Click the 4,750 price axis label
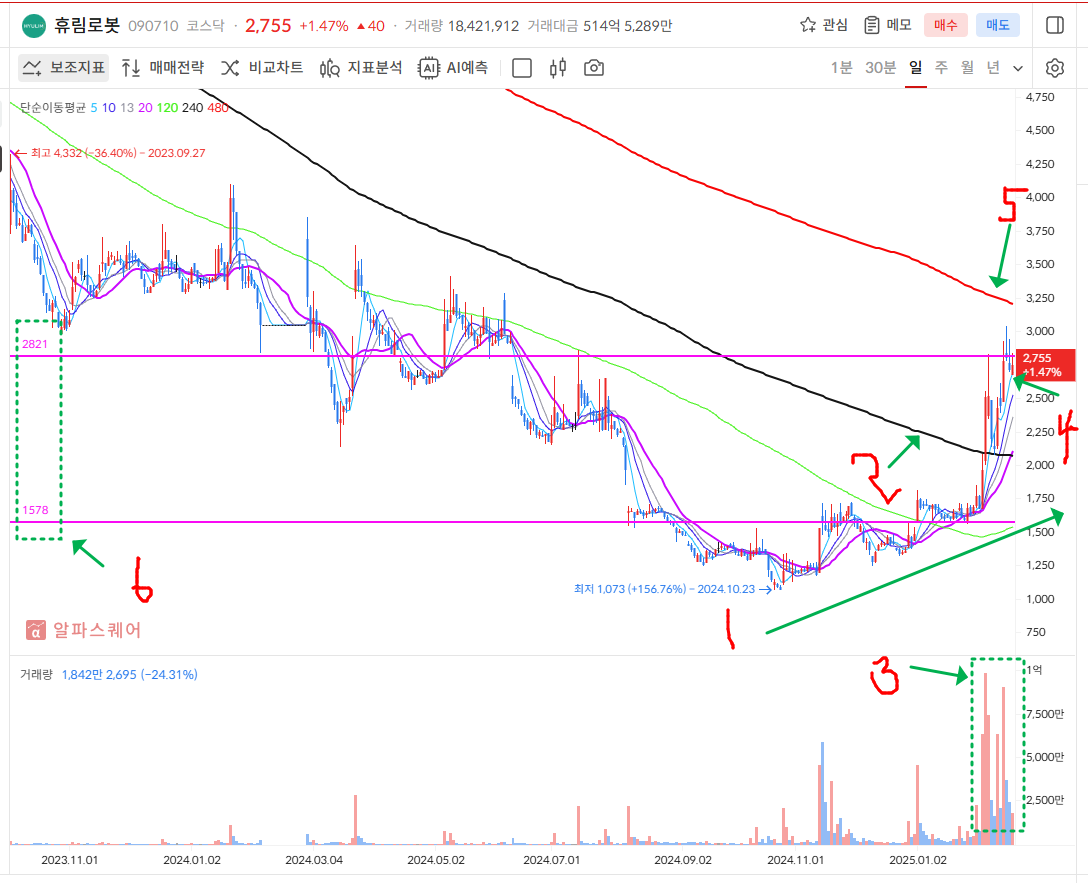The image size is (1088, 883). [x=1040, y=97]
